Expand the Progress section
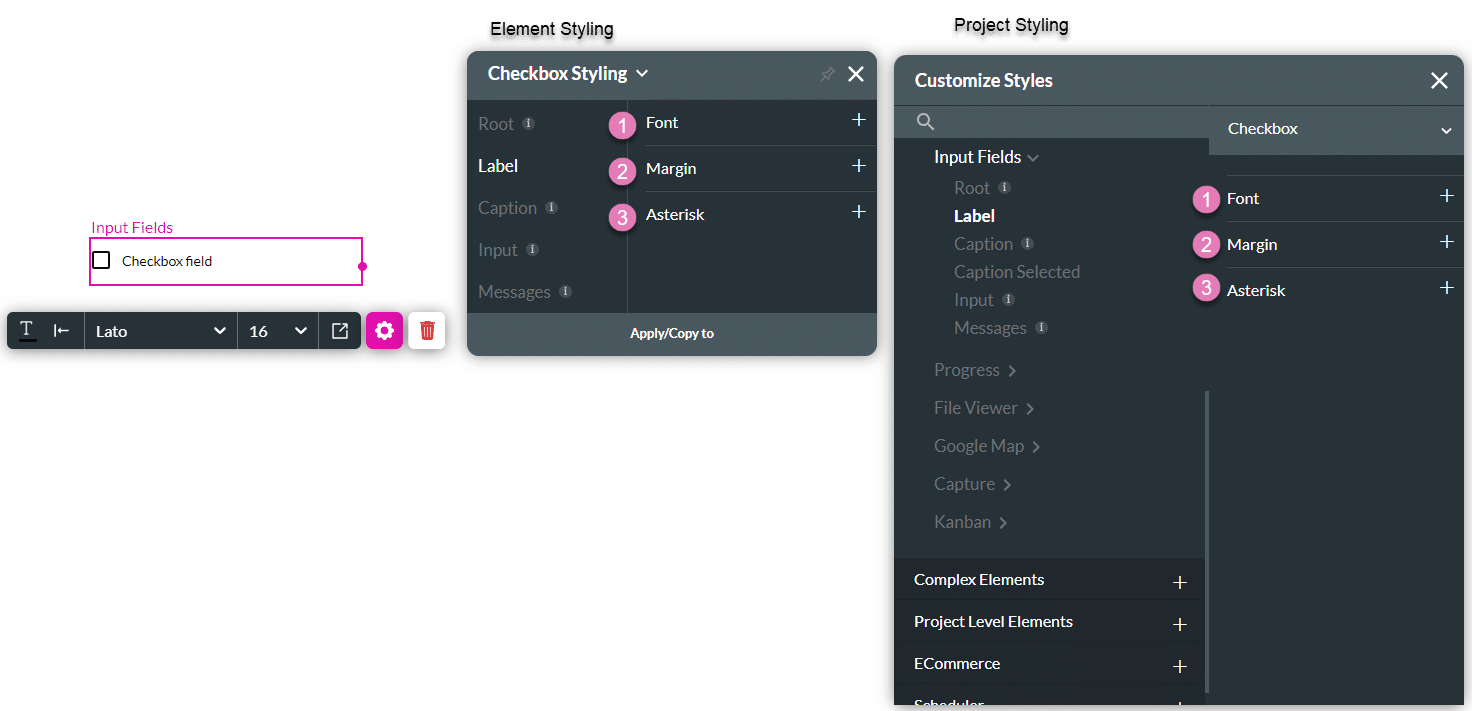Image resolution: width=1472 pixels, height=711 pixels. [x=975, y=370]
